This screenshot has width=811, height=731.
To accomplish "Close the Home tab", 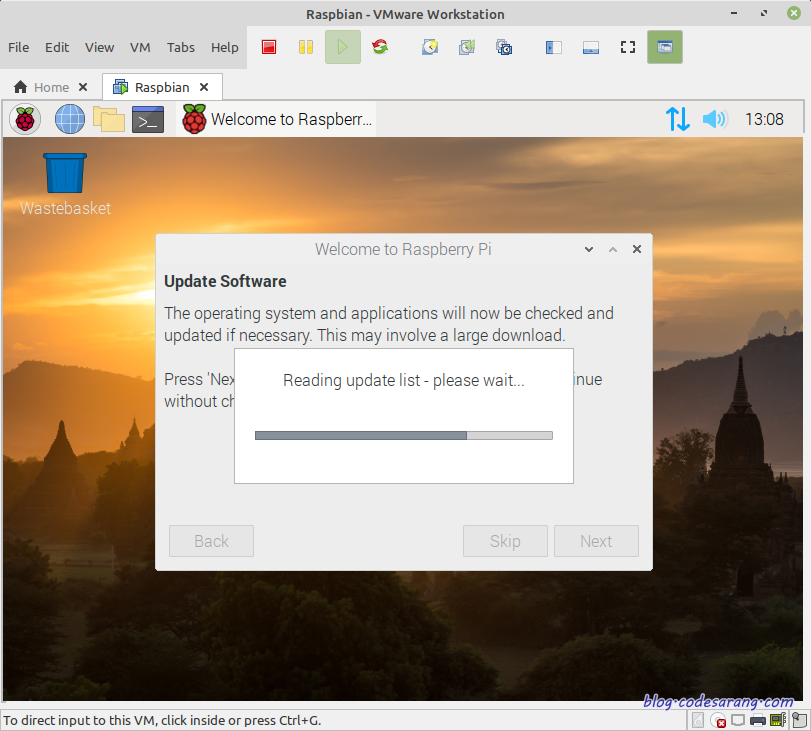I will pyautogui.click(x=83, y=87).
